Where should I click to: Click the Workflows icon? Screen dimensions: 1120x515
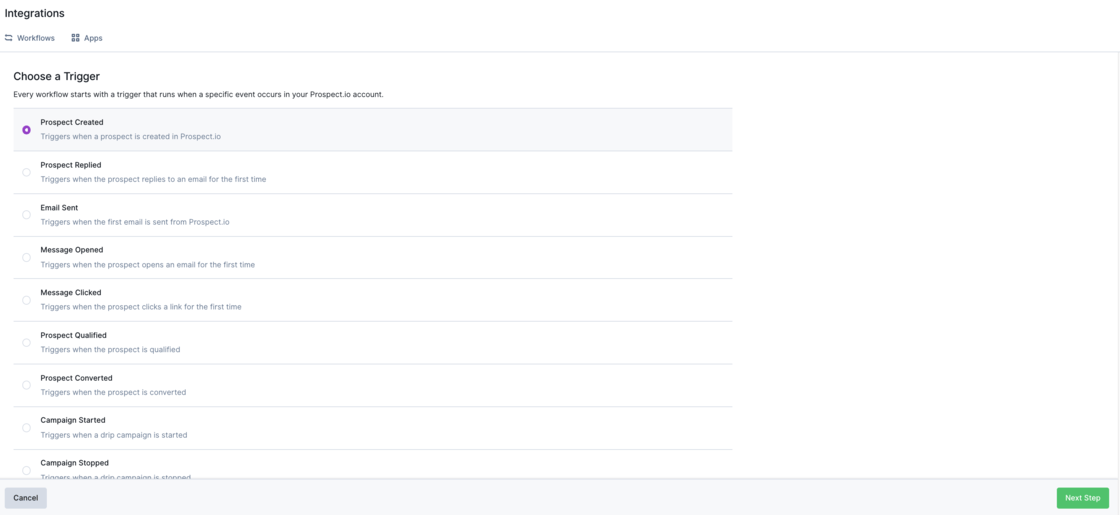coord(9,38)
